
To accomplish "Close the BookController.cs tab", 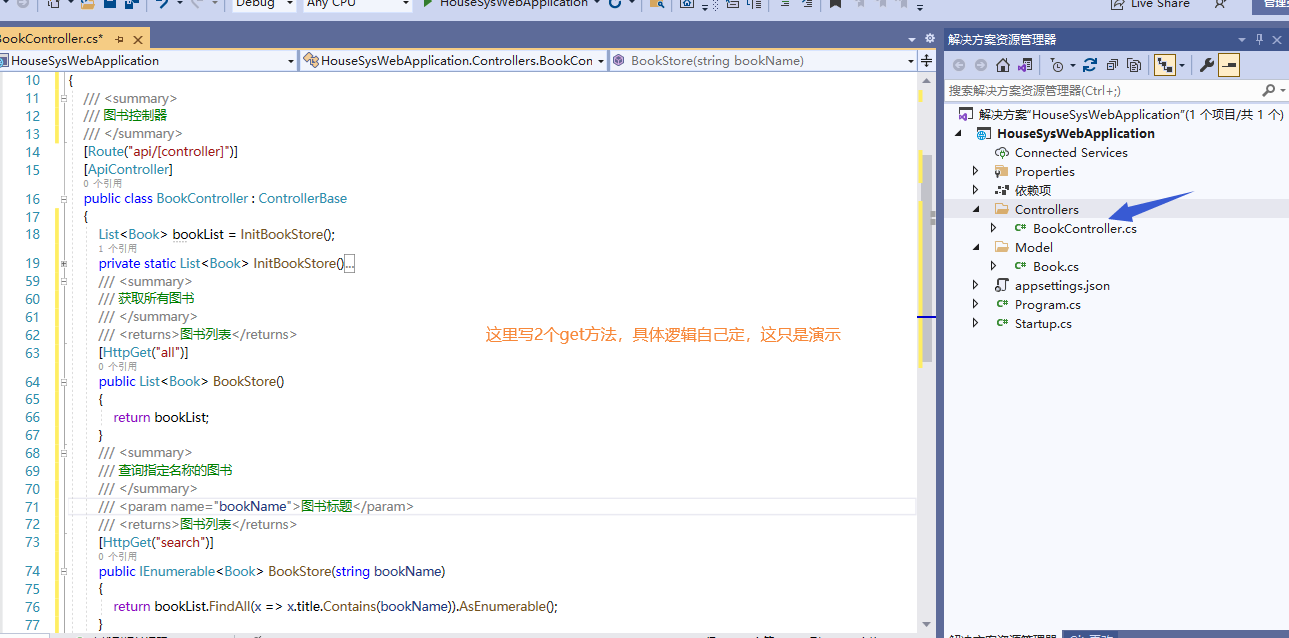I will coord(136,39).
